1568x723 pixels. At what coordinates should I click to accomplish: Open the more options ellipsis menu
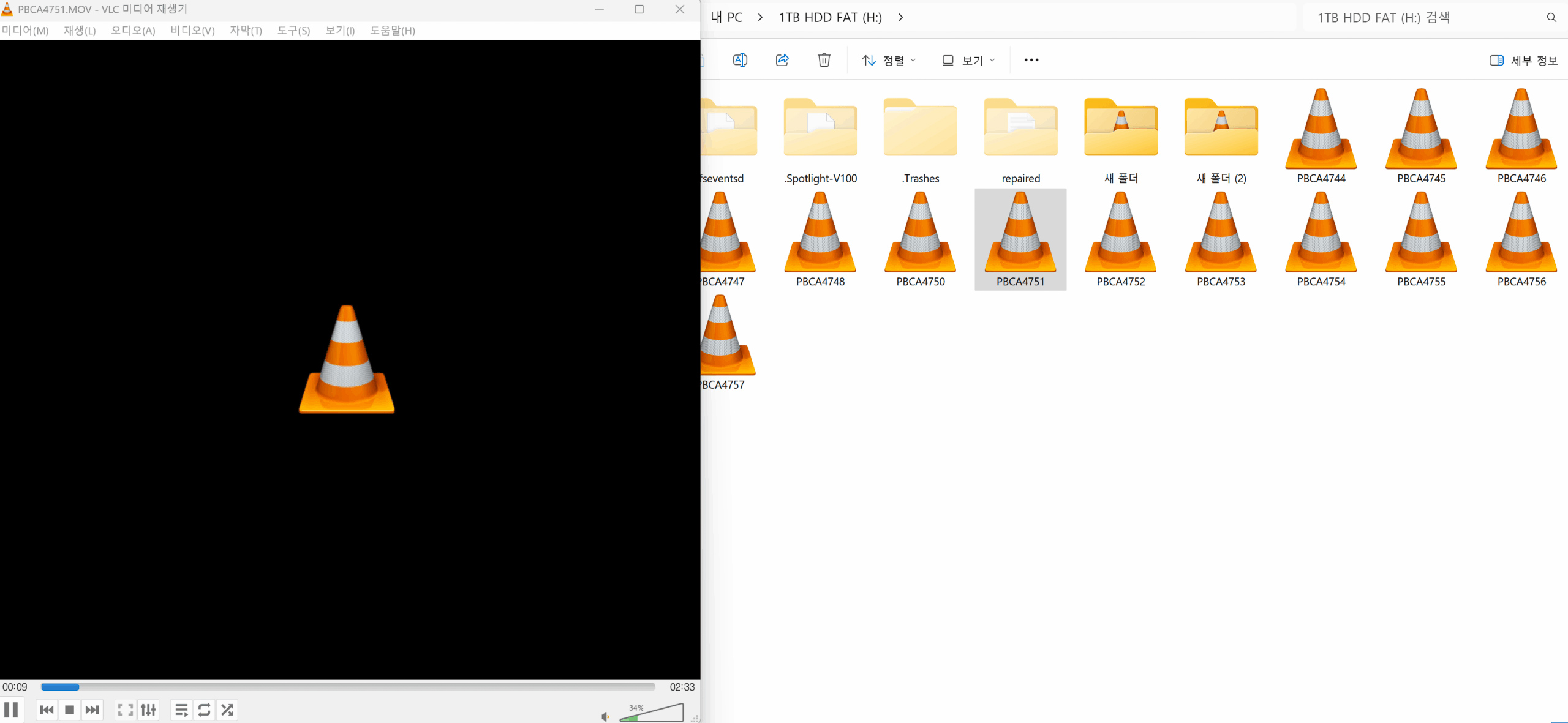(1031, 60)
